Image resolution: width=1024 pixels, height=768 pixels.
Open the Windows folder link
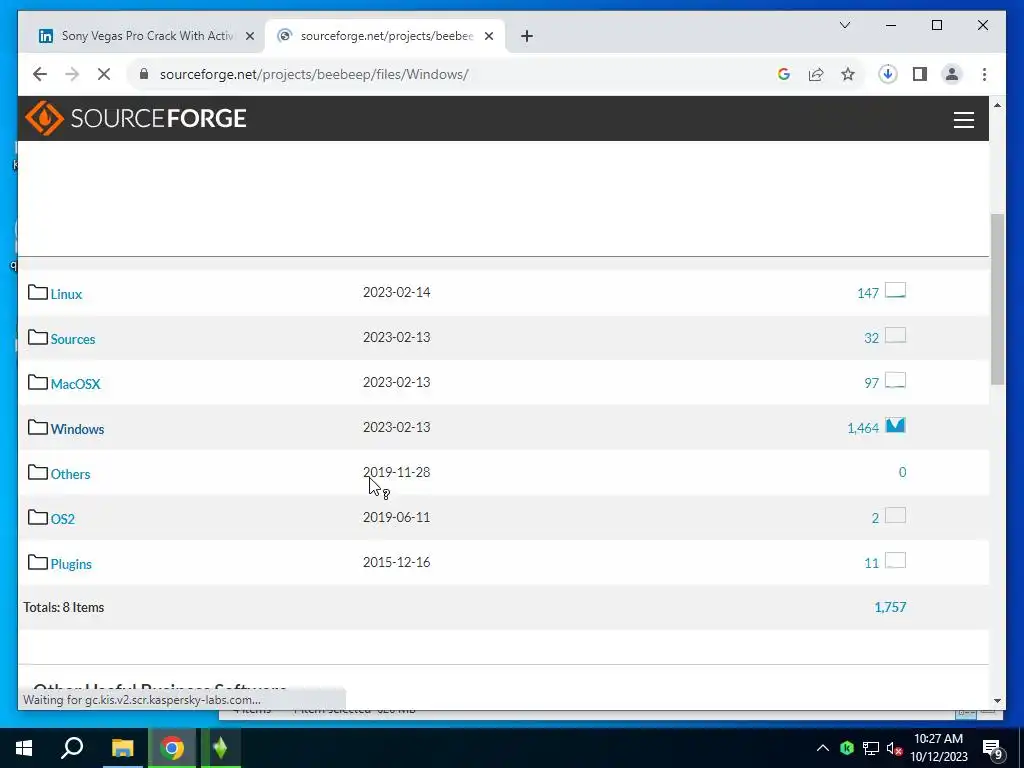click(78, 430)
